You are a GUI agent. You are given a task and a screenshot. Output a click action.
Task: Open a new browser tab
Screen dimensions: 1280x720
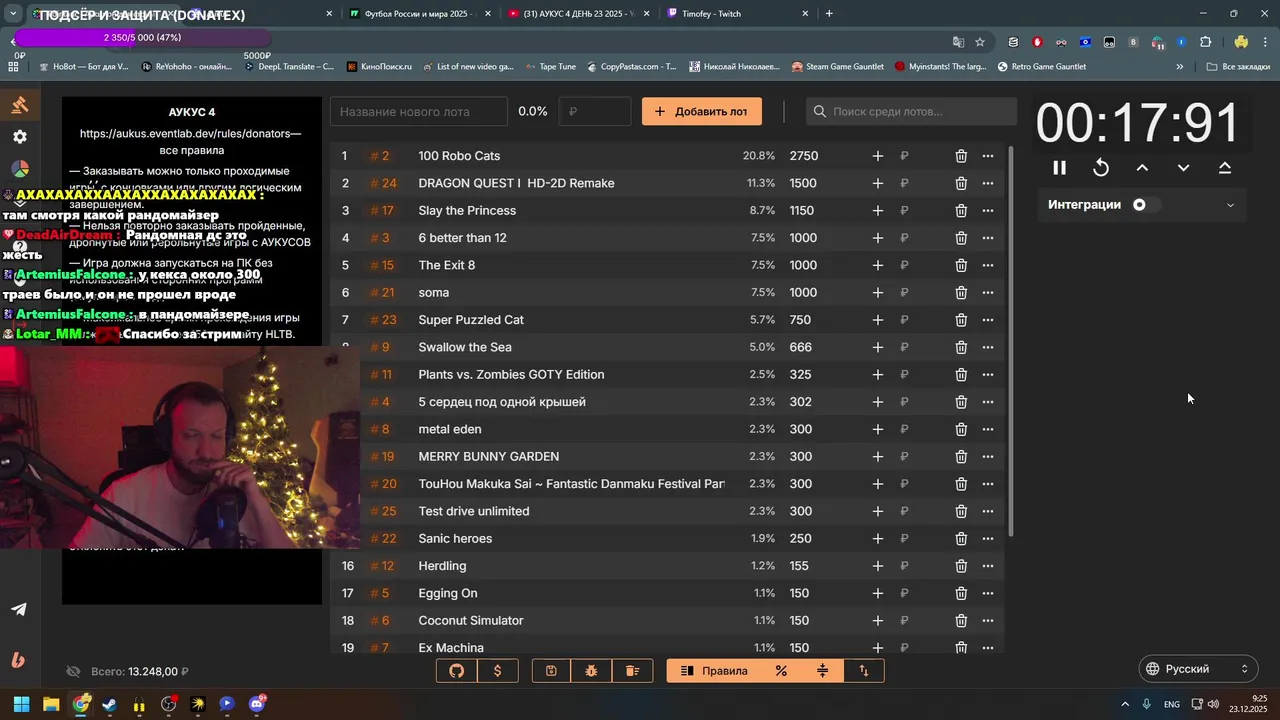(x=829, y=14)
